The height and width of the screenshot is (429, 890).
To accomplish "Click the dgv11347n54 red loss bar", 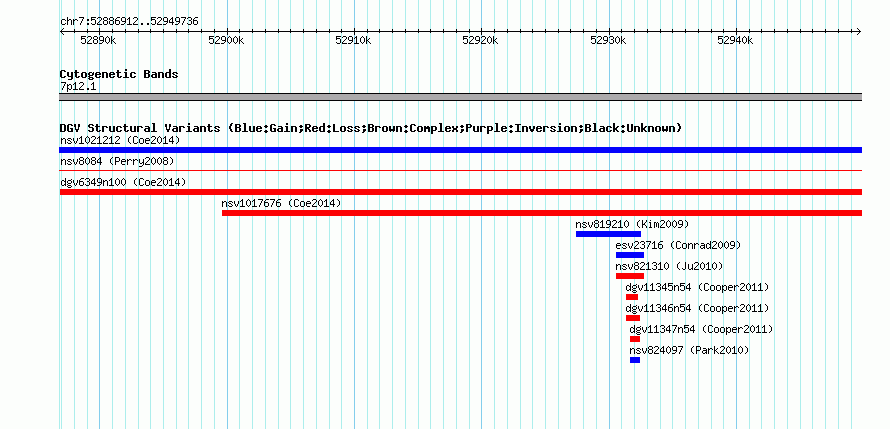I will 635,339.
